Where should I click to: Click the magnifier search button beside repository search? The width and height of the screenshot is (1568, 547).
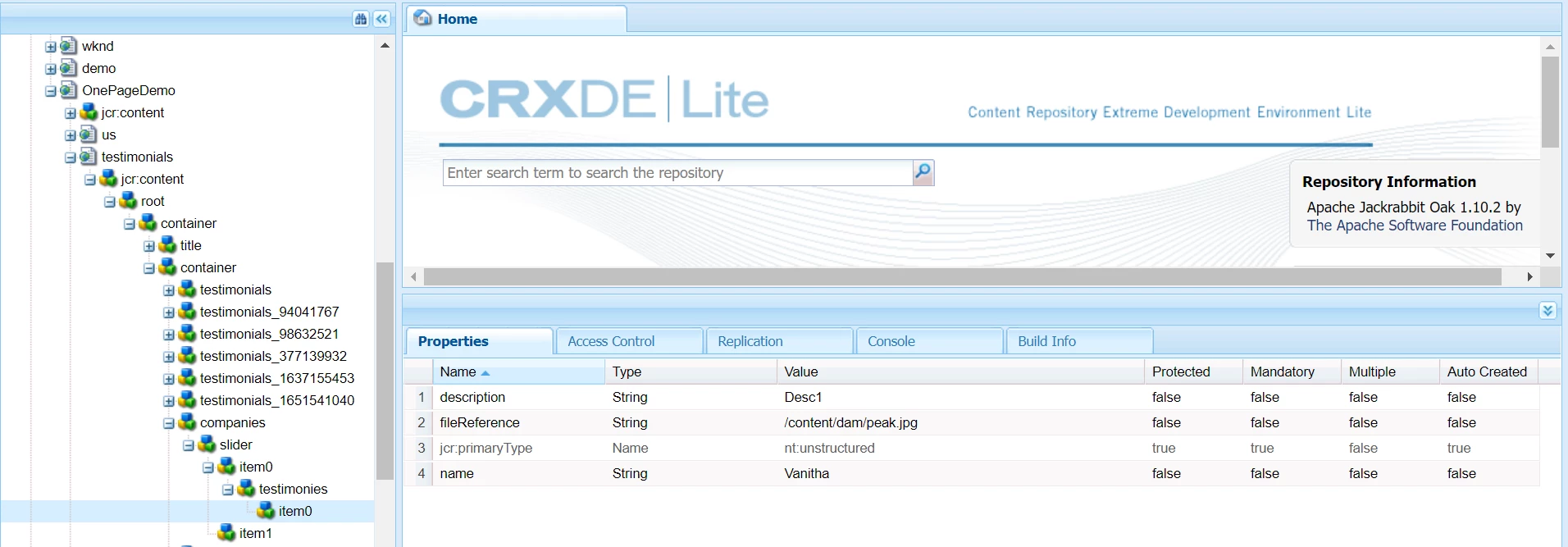click(x=923, y=172)
